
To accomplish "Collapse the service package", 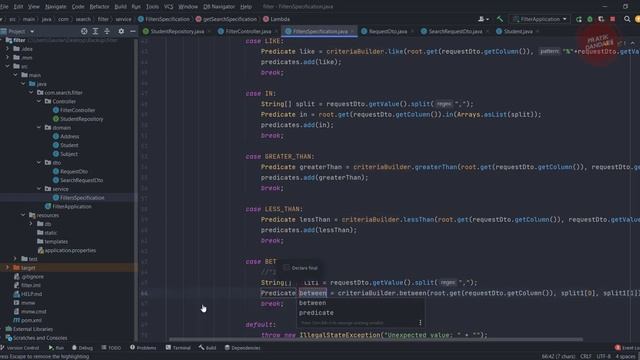I will click(39, 189).
